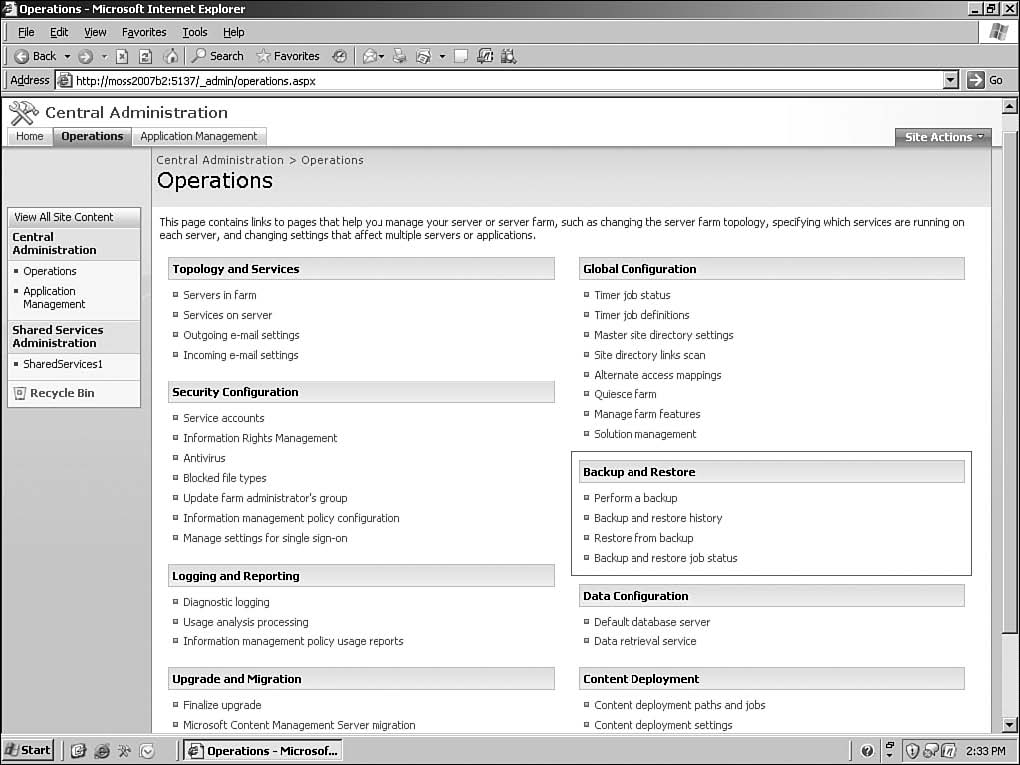Refresh the page using toolbar icon
This screenshot has height=765, width=1020.
click(146, 56)
